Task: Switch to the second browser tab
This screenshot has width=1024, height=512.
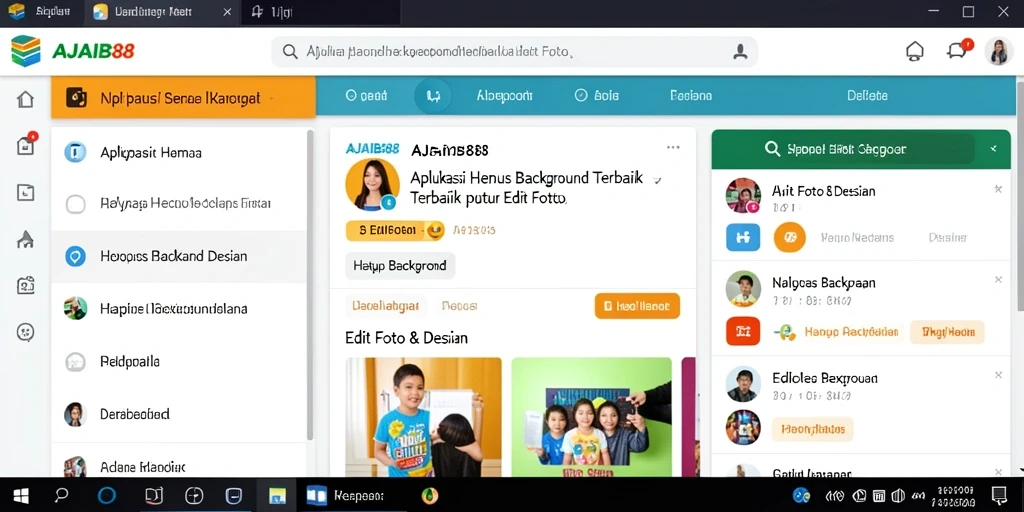Action: coord(163,12)
